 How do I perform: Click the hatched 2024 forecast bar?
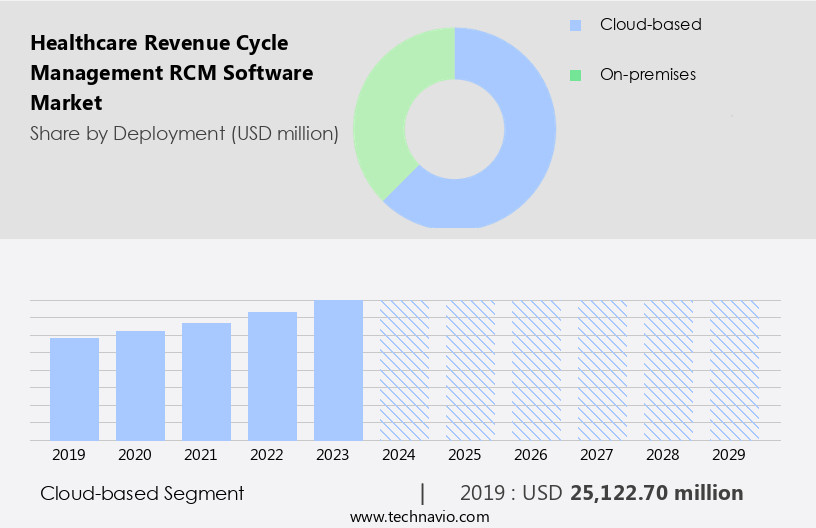pos(404,370)
